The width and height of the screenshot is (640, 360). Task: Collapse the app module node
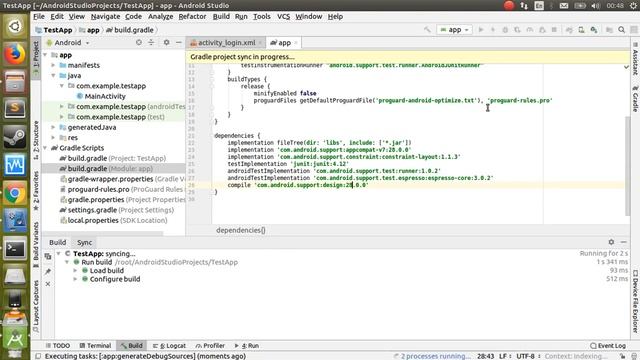pyautogui.click(x=45, y=55)
